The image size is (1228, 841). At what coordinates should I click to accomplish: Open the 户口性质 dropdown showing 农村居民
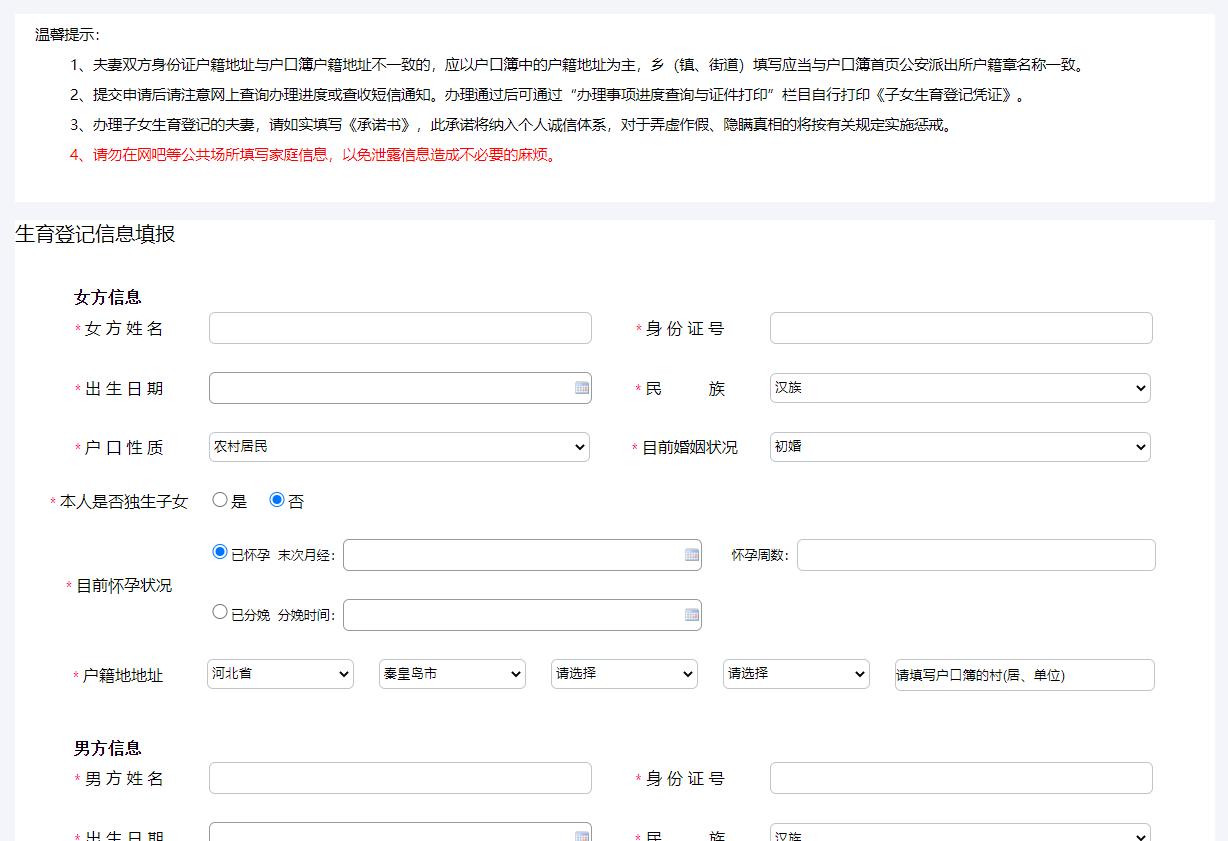click(399, 447)
